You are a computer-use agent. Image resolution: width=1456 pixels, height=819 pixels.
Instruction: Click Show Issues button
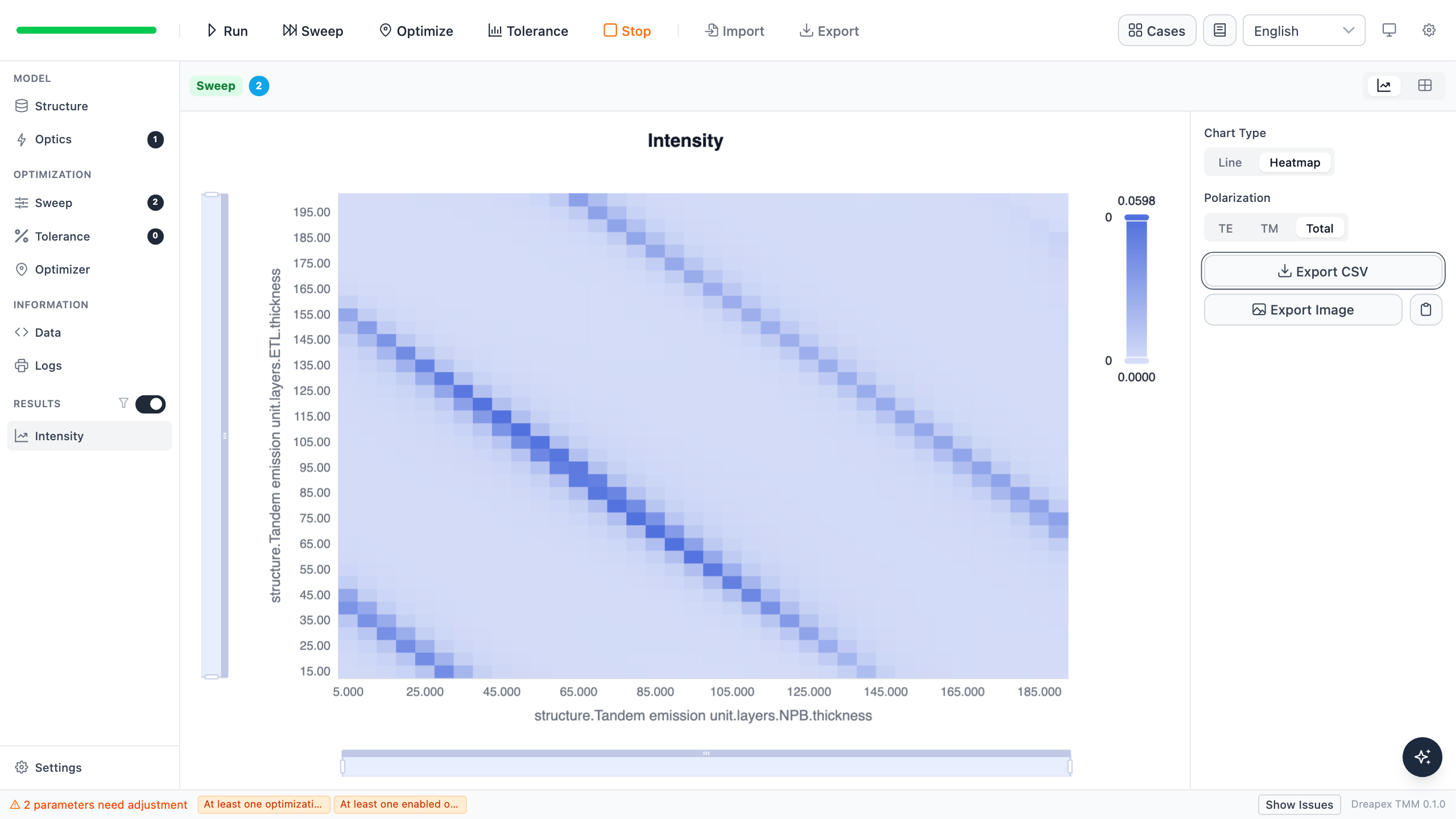click(x=1299, y=804)
